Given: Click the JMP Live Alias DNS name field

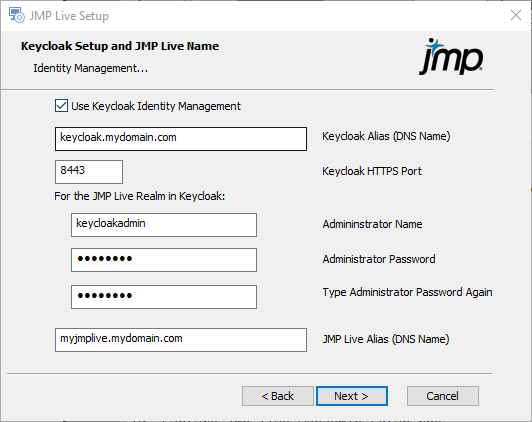Looking at the screenshot, I should pyautogui.click(x=181, y=340).
